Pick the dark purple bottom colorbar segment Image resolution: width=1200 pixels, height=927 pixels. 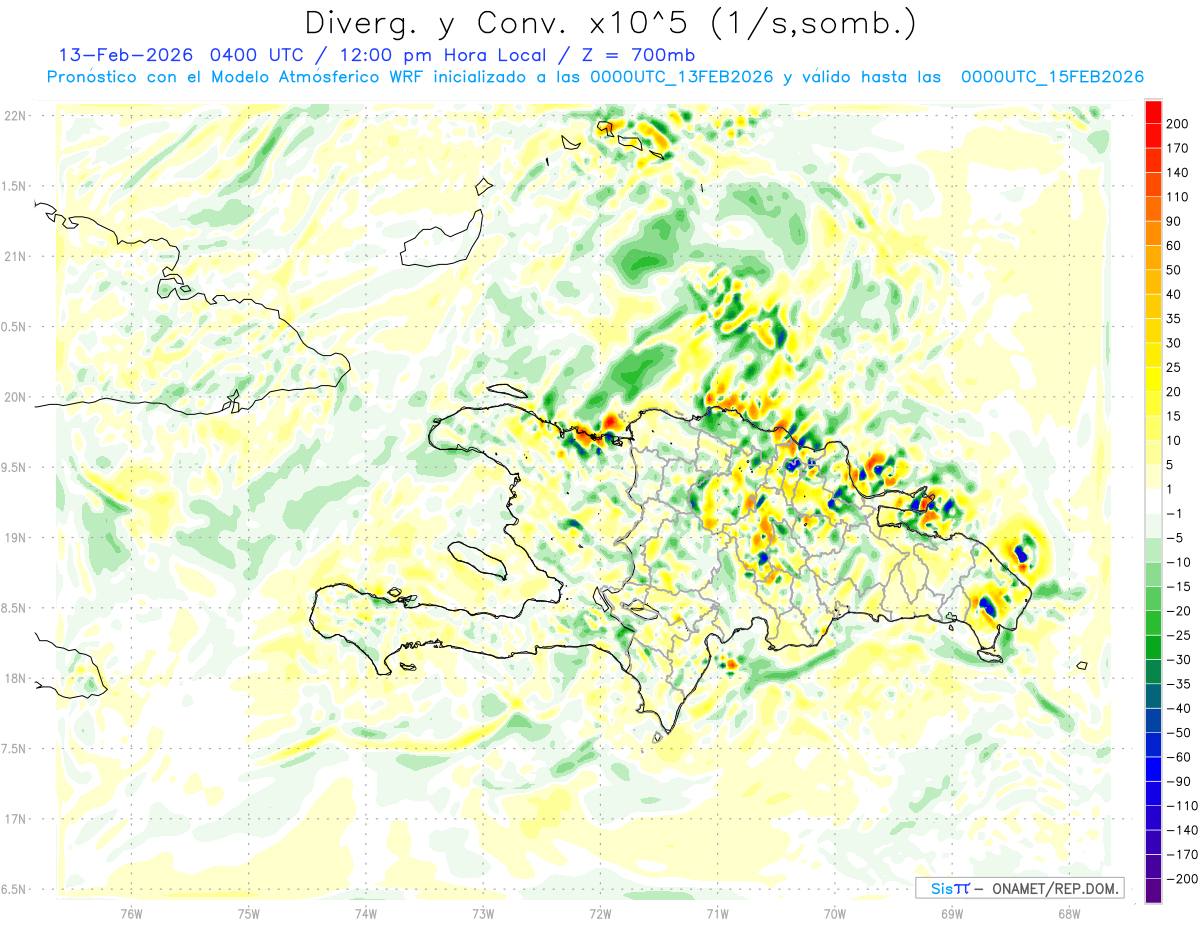tap(1153, 891)
